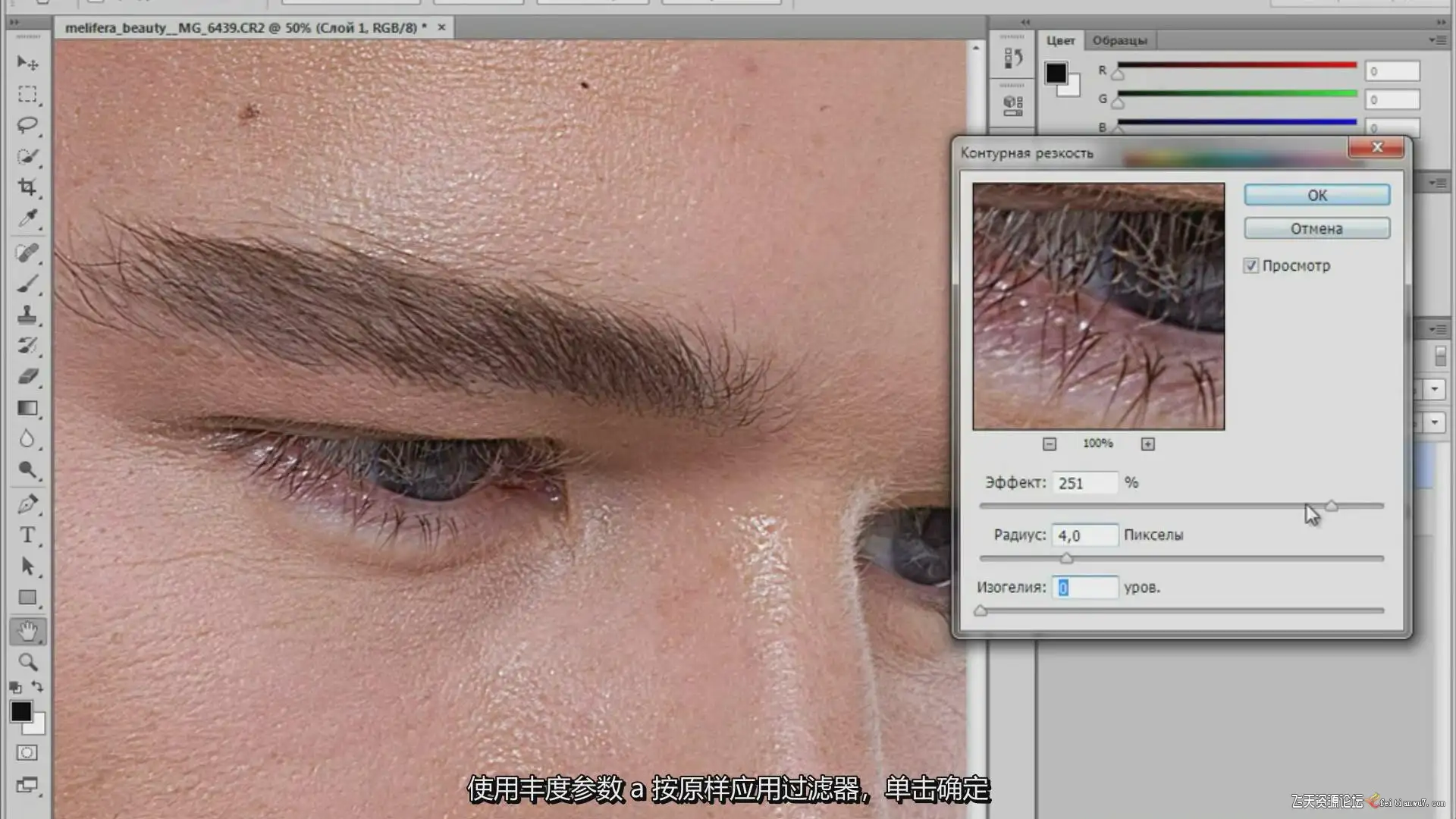Select the Eraser tool
This screenshot has width=1456, height=819.
pos(27,376)
